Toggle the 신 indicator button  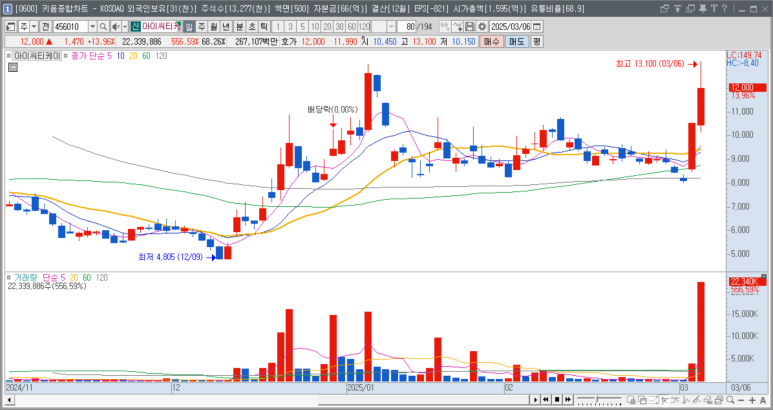[136, 27]
